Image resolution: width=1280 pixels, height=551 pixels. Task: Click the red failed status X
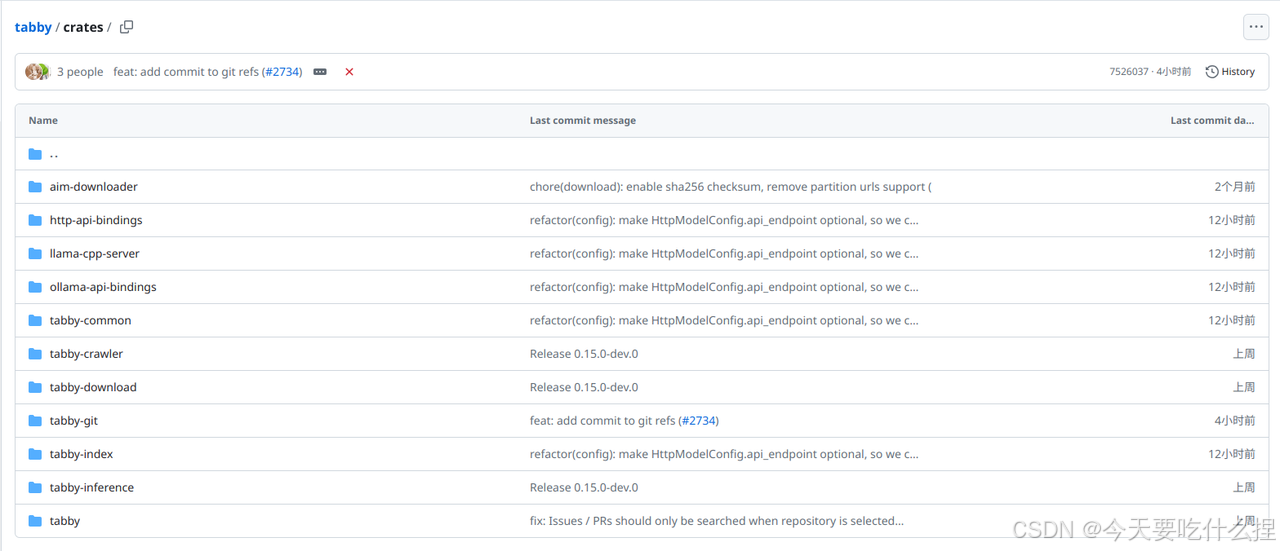349,72
